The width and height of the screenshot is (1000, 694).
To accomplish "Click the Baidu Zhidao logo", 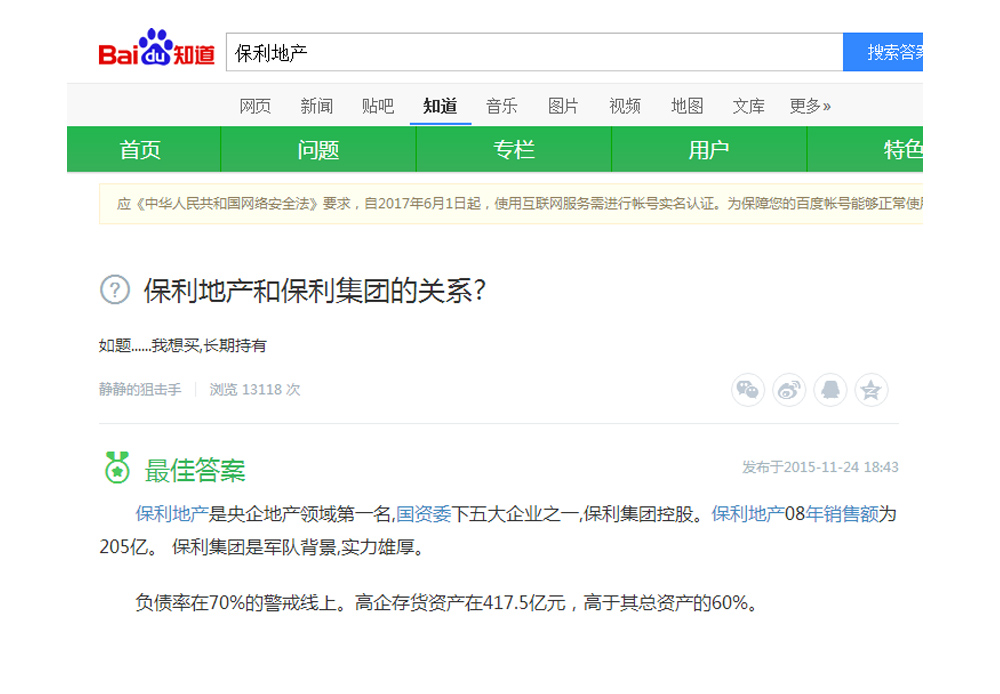I will [x=156, y=48].
